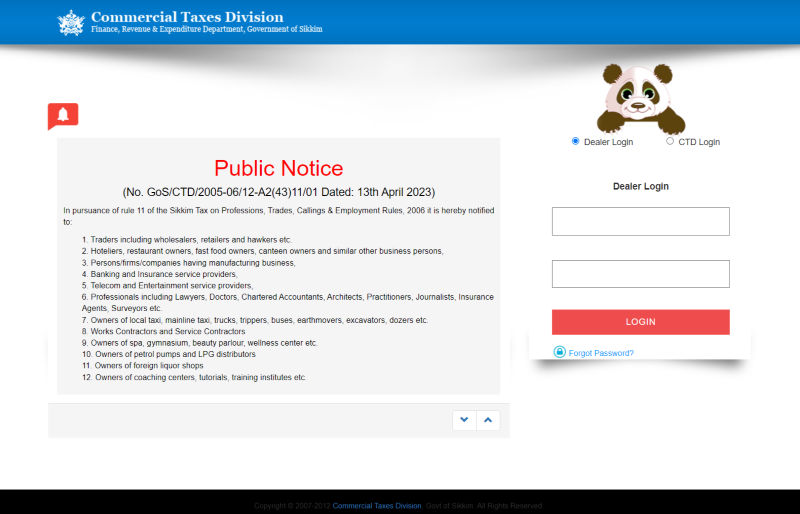Click the first Dealer Login input field

(641, 222)
